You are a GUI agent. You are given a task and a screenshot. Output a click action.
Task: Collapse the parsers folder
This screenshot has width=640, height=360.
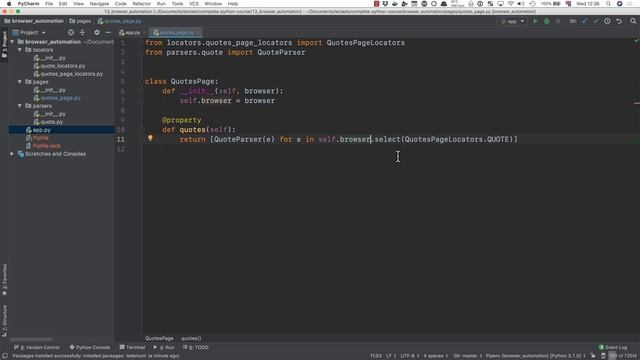point(20,106)
